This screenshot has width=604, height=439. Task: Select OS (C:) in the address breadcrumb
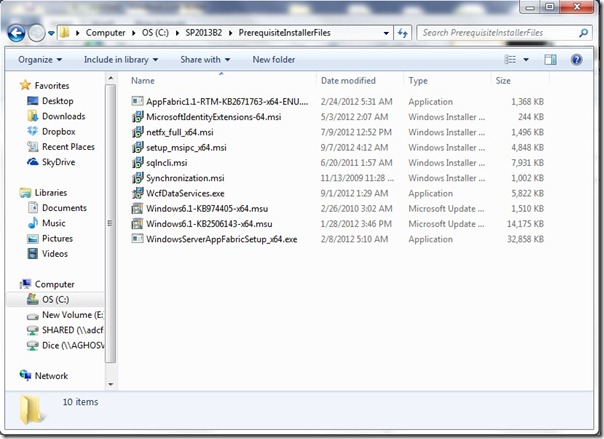155,33
